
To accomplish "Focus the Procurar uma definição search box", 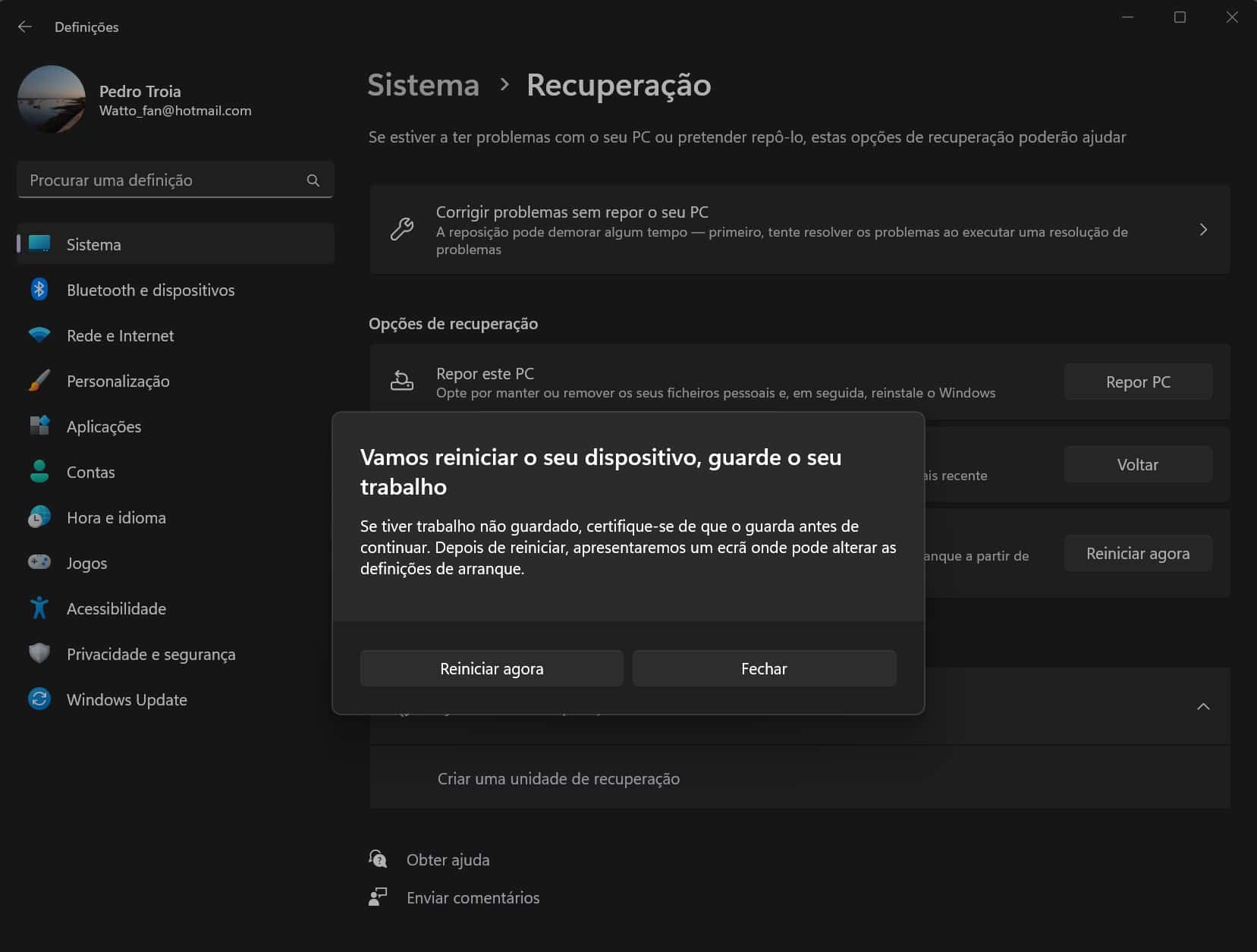I will [163, 181].
